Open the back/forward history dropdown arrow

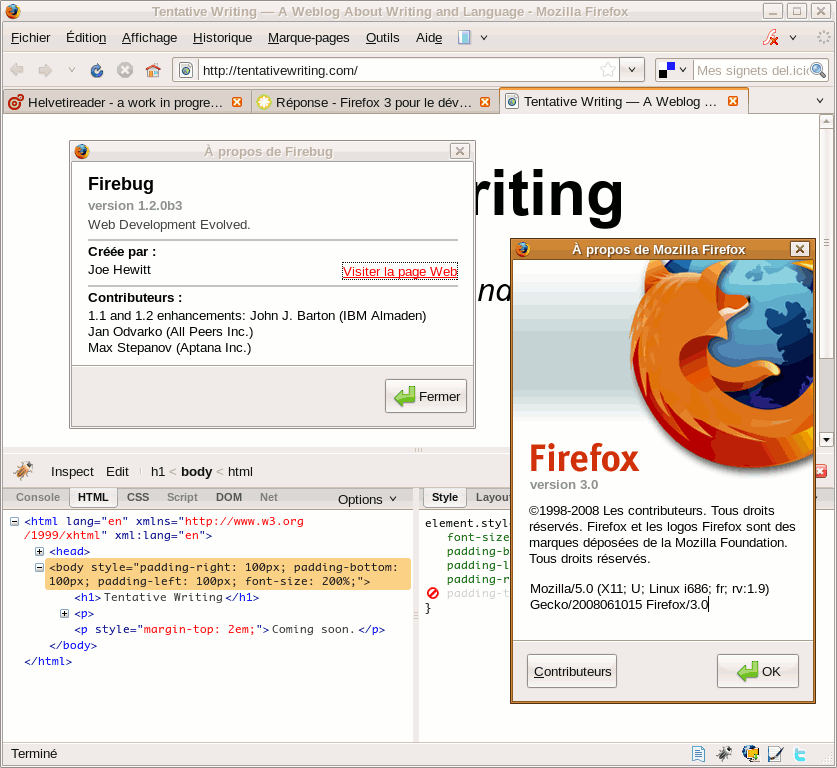[x=72, y=70]
